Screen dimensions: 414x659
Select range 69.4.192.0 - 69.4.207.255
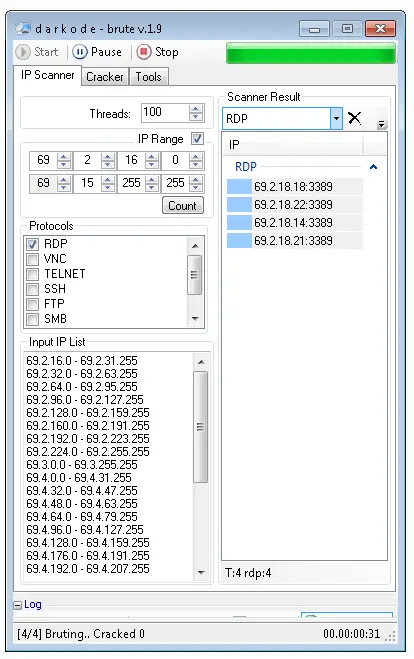pyautogui.click(x=88, y=569)
